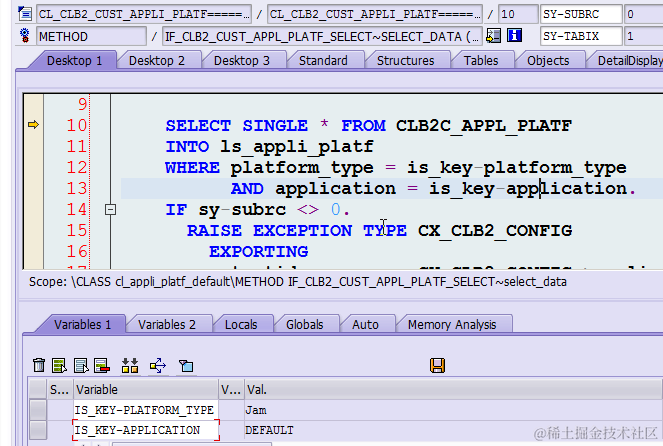This screenshot has width=663, height=446.
Task: Select the Variables 2 tab
Action: tap(167, 324)
